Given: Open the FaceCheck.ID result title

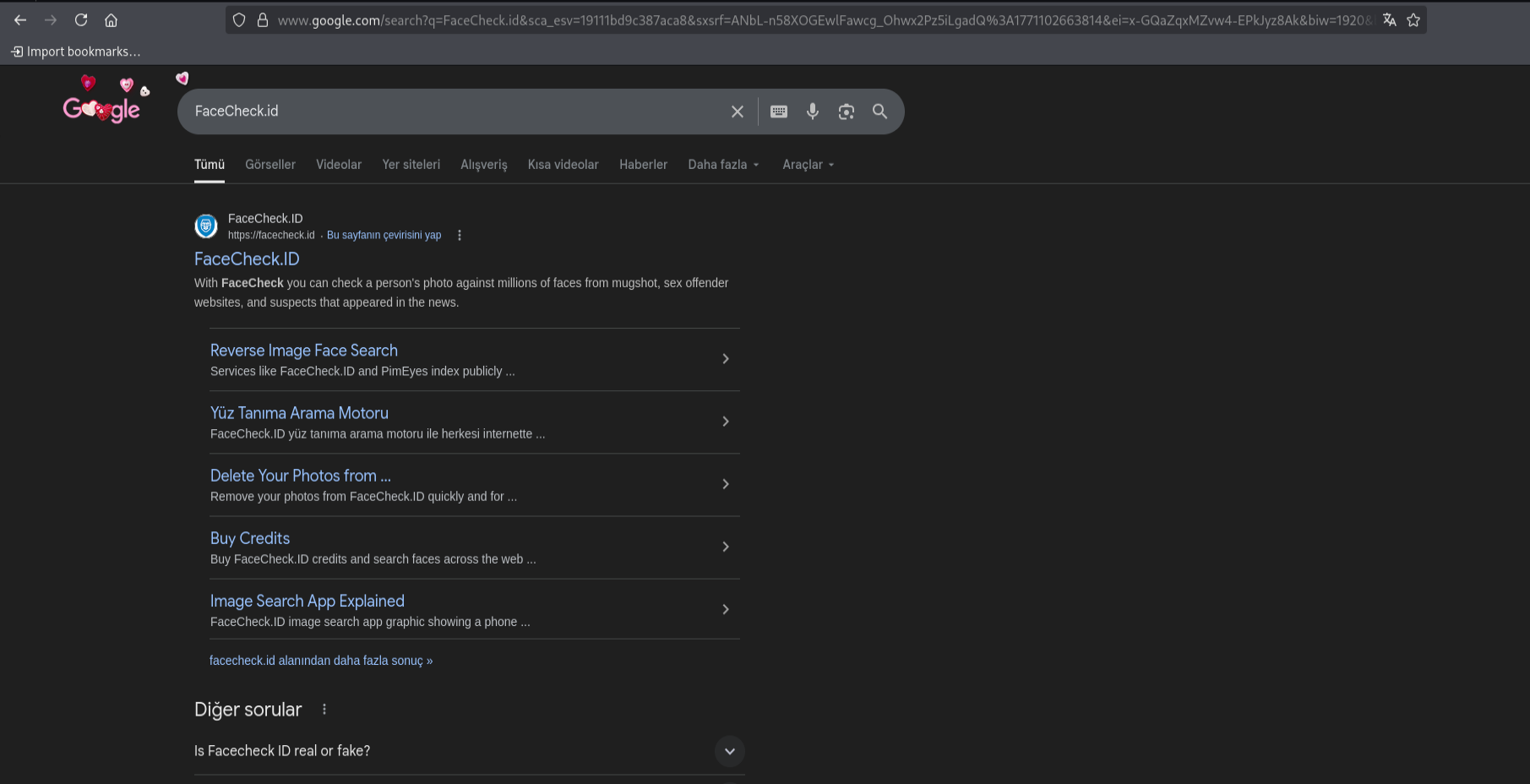Looking at the screenshot, I should [x=247, y=259].
